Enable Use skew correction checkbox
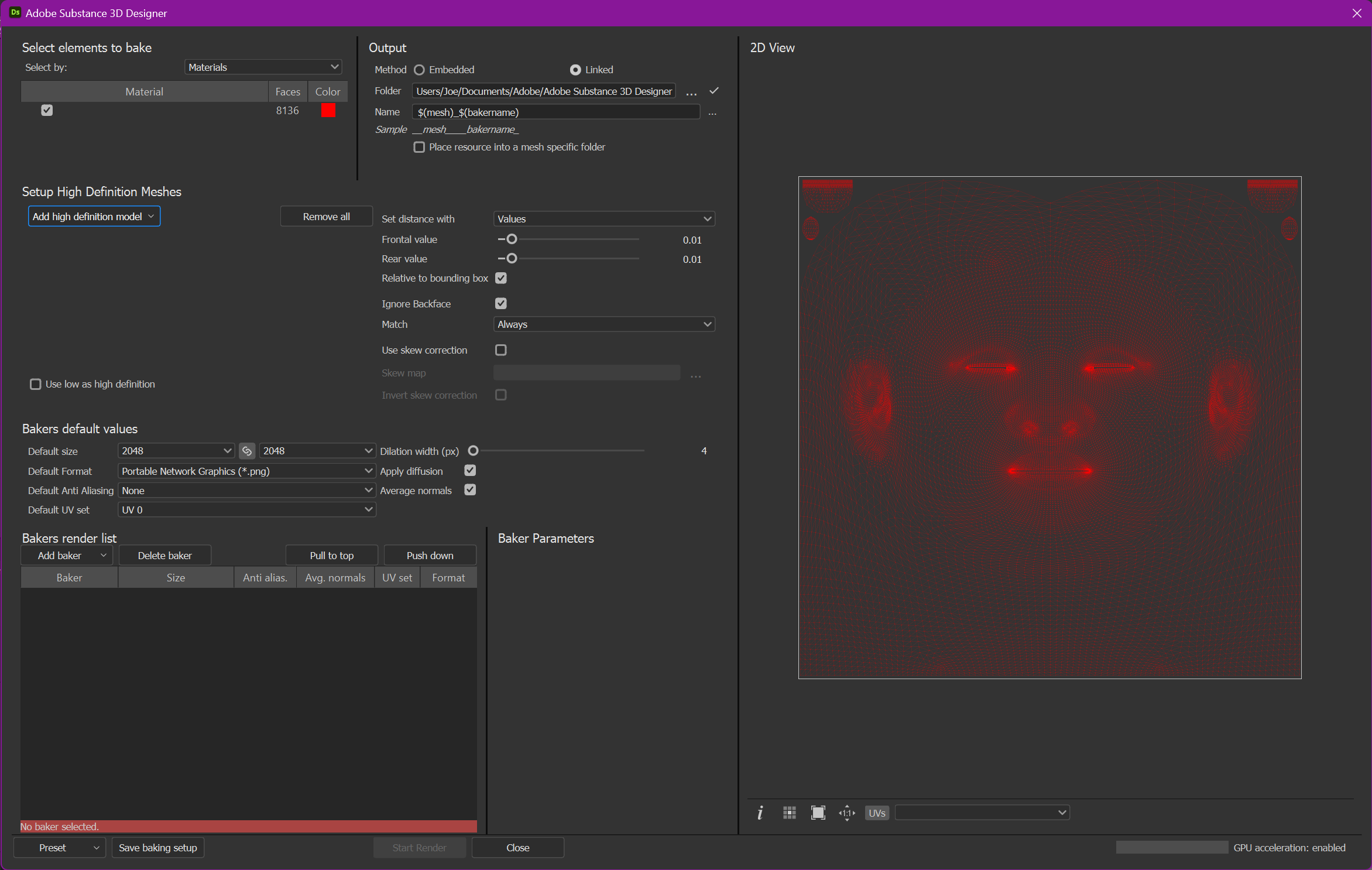This screenshot has height=870, width=1372. (500, 350)
